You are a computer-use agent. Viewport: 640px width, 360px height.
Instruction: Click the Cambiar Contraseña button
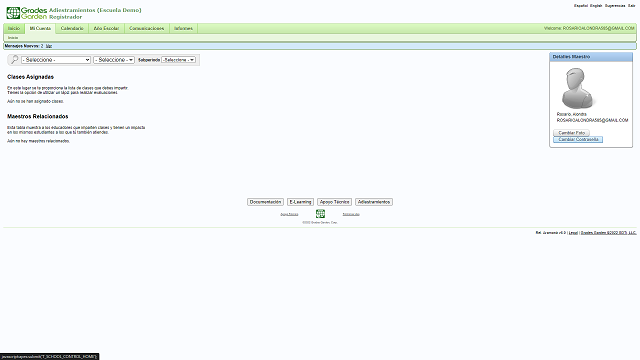(x=578, y=140)
